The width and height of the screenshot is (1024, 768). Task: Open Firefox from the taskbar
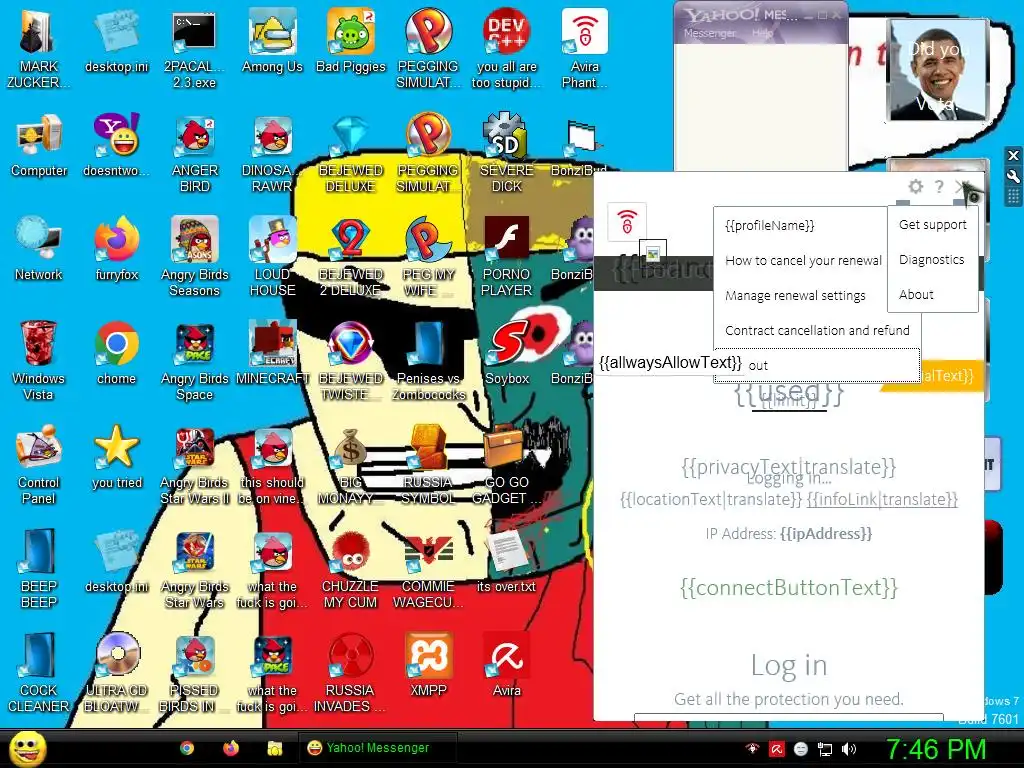(231, 748)
